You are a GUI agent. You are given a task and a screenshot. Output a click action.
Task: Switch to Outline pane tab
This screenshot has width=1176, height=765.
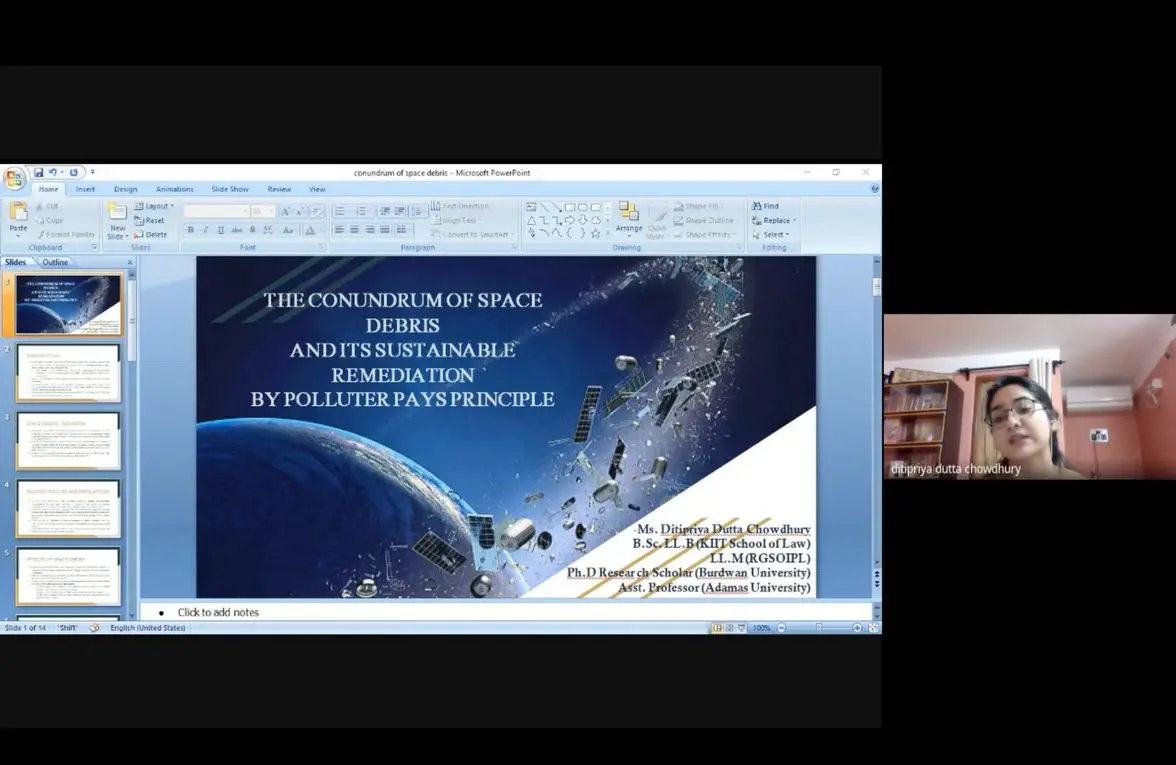pos(55,262)
